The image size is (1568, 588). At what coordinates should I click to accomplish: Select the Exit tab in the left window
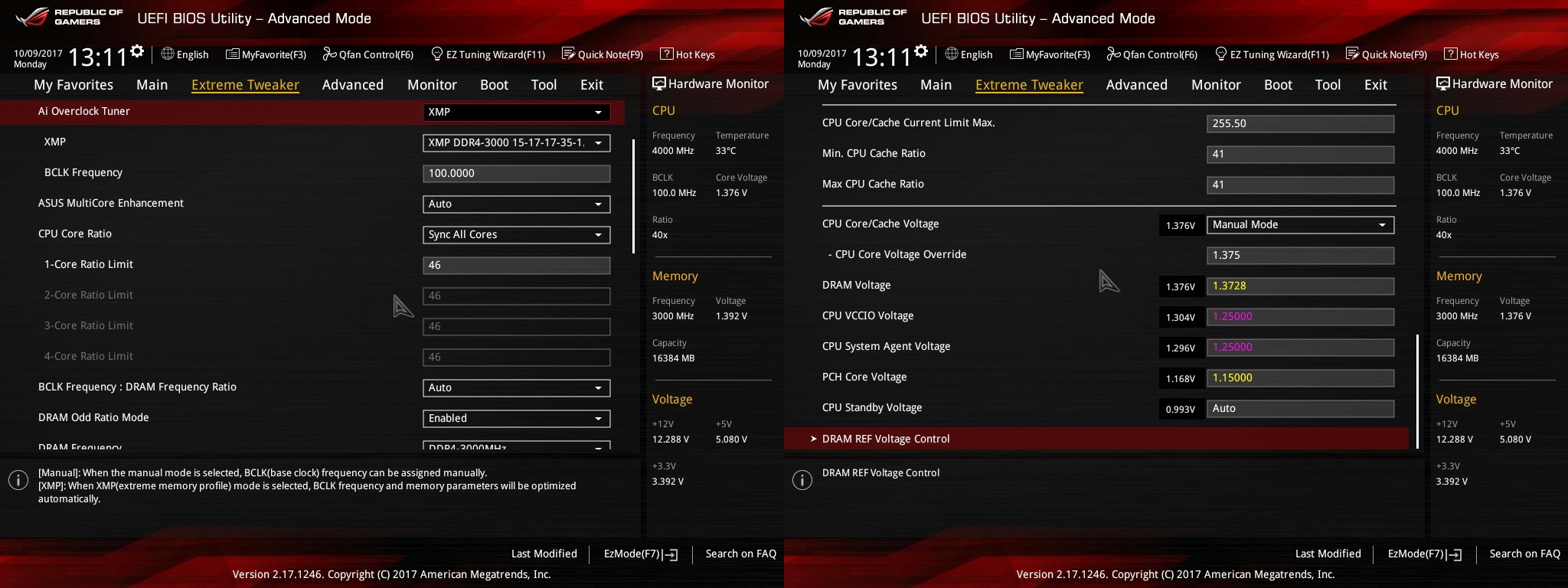click(x=592, y=85)
